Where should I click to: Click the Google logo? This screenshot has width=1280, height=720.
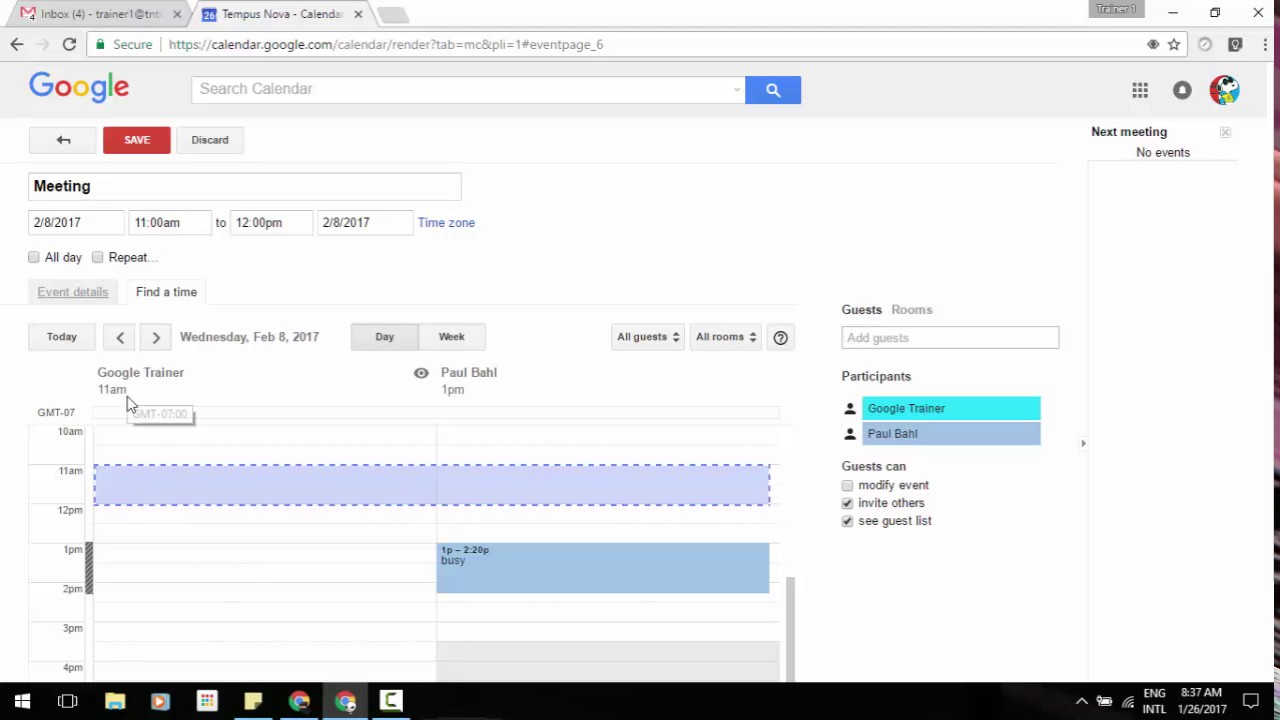pyautogui.click(x=79, y=88)
